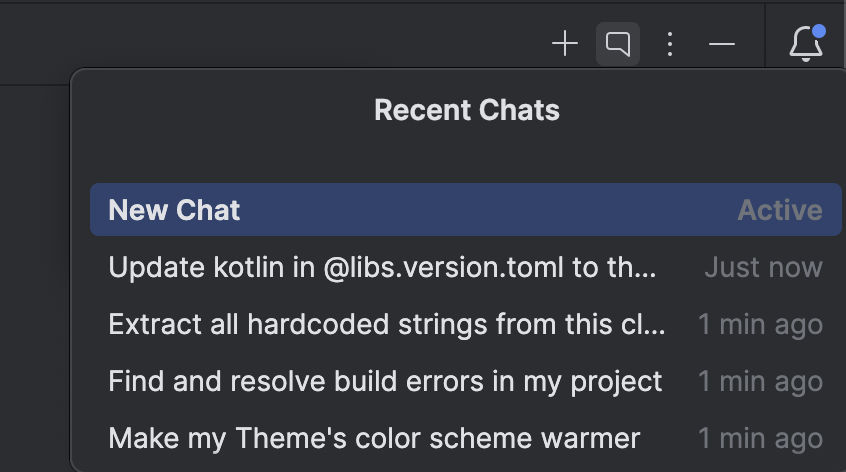This screenshot has height=472, width=846.
Task: Click the plus icon to start a new chat
Action: tap(565, 44)
